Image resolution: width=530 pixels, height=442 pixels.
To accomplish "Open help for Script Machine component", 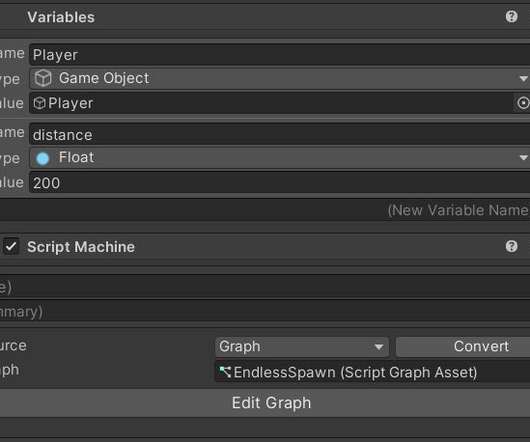I will tap(511, 246).
